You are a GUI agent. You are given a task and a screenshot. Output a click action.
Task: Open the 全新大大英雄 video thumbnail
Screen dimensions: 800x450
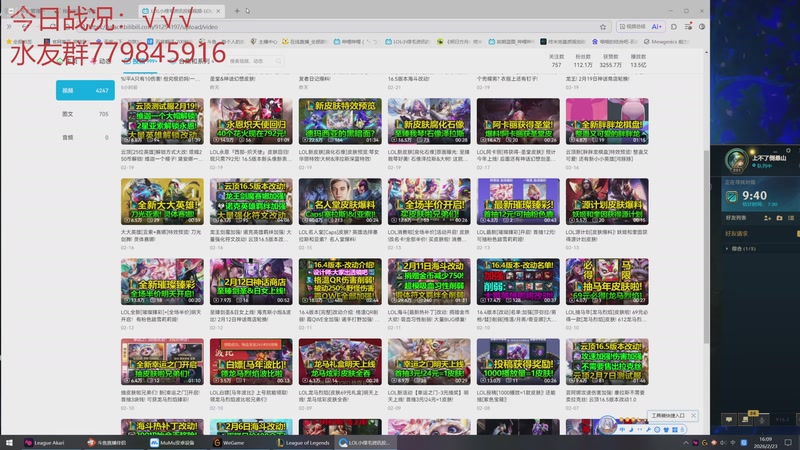(x=162, y=202)
